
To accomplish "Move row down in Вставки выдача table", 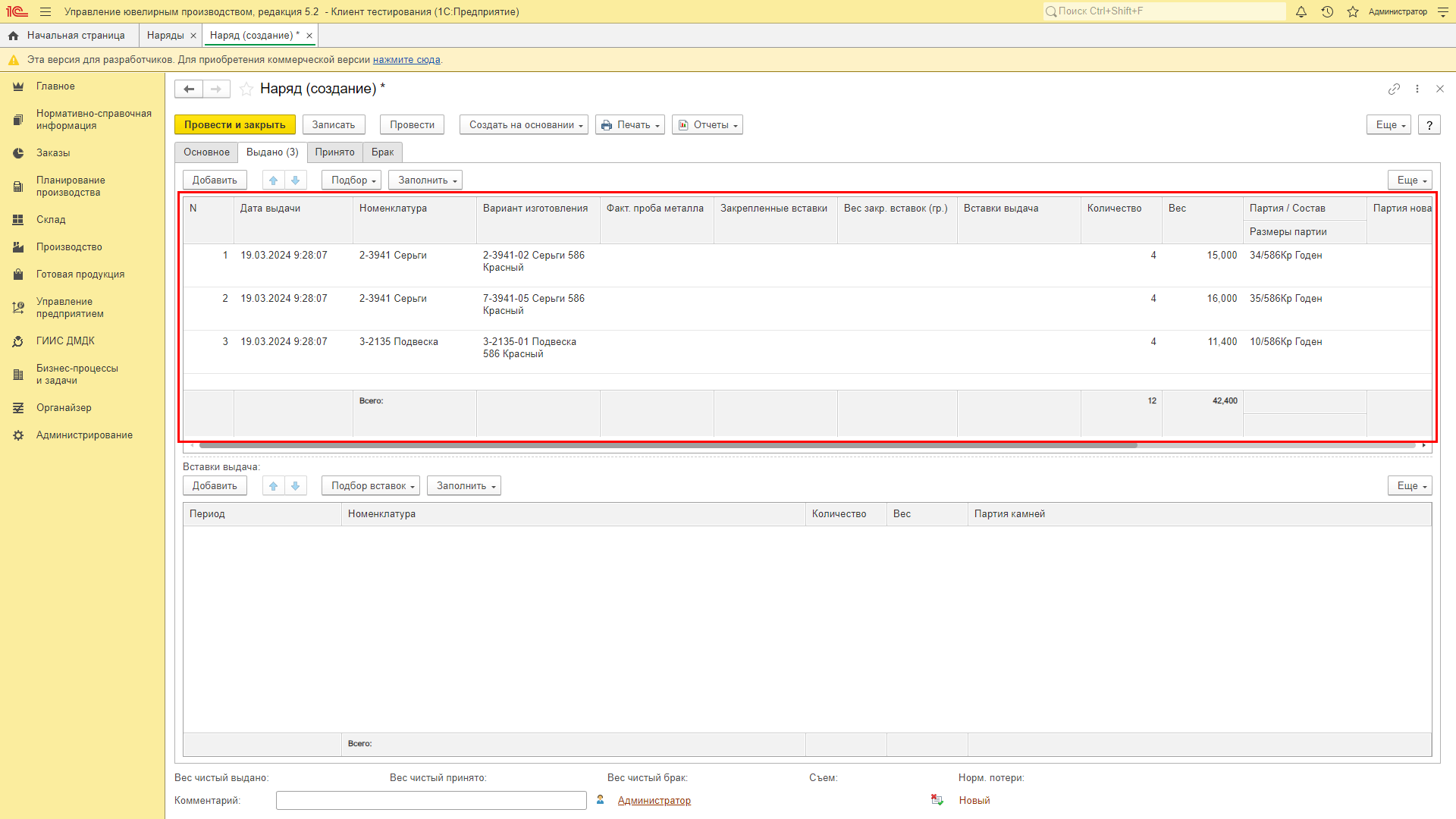I will (296, 485).
